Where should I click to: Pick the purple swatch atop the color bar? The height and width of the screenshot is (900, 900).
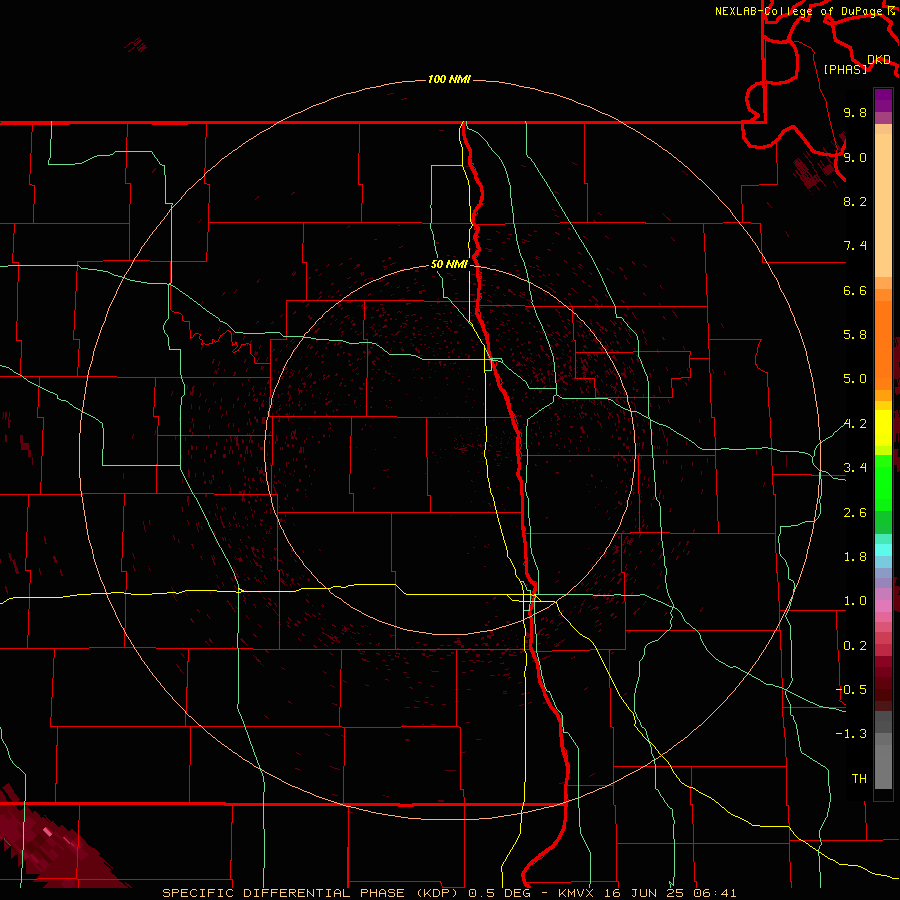pos(883,100)
